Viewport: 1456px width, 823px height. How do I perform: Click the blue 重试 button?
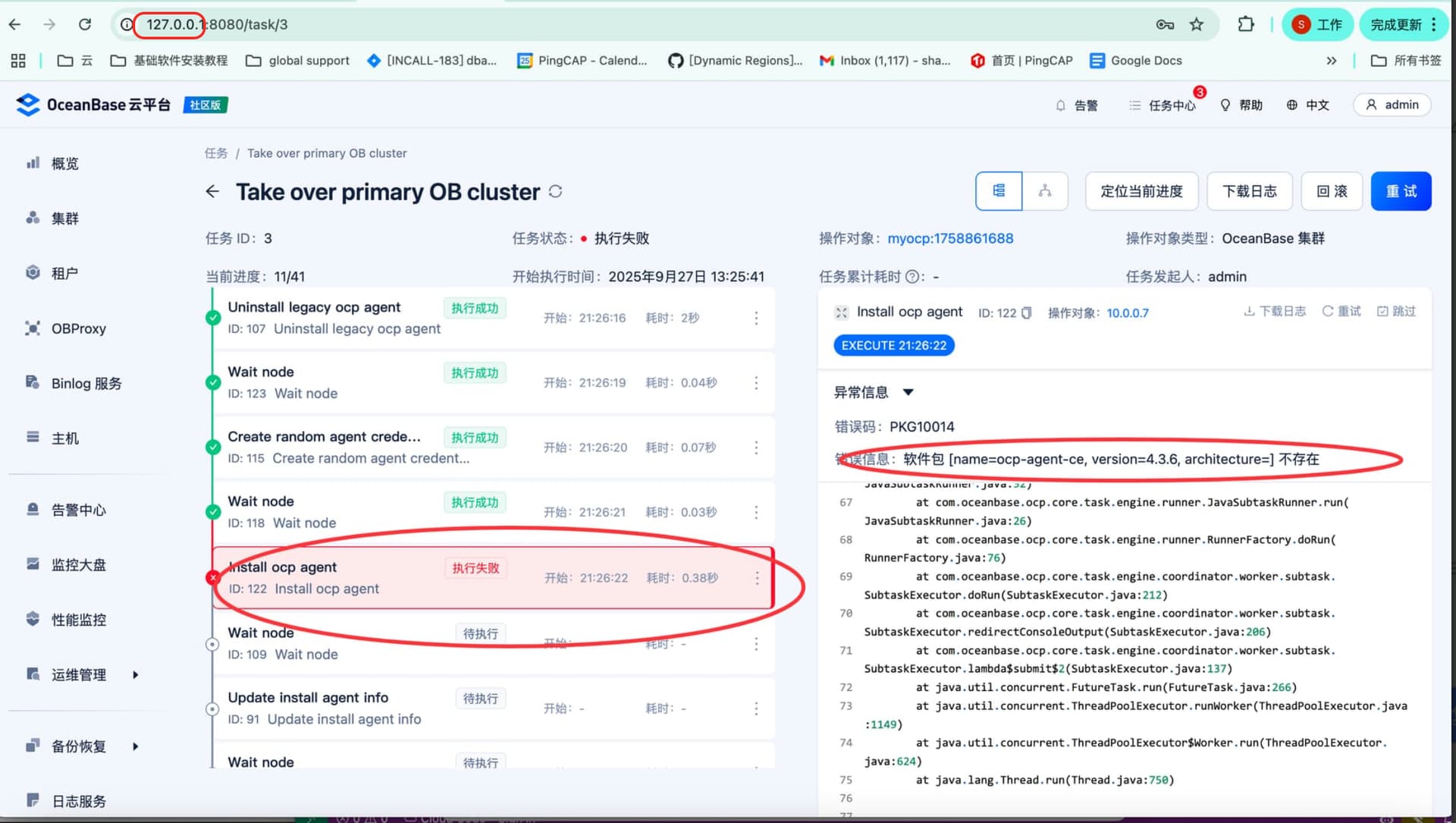(1400, 191)
